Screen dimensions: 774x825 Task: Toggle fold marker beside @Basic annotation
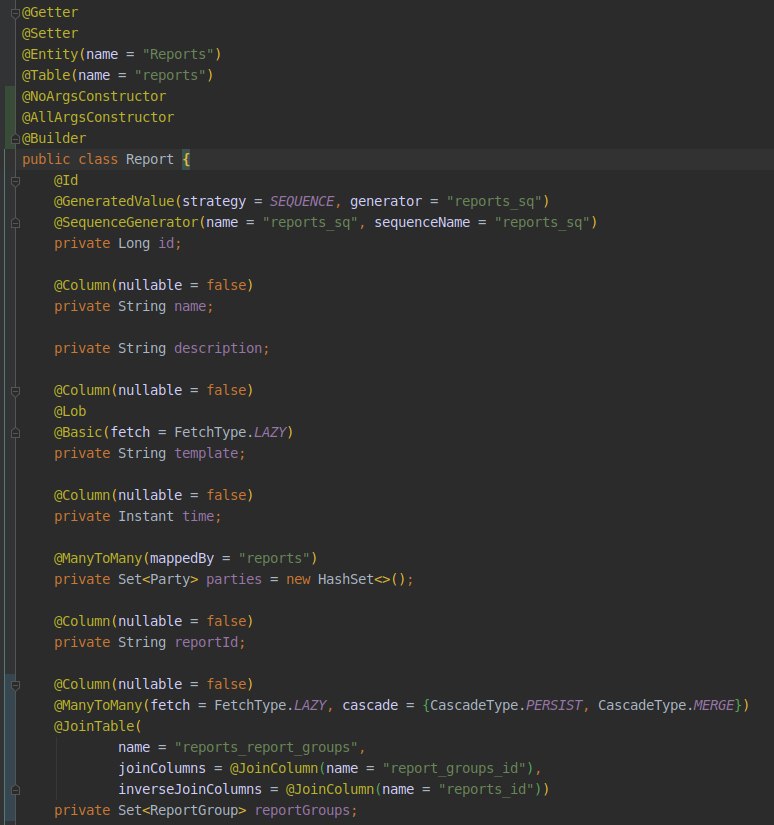click(x=15, y=433)
